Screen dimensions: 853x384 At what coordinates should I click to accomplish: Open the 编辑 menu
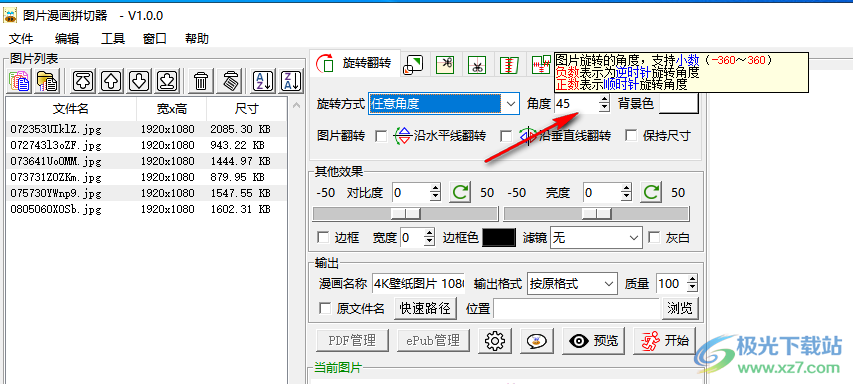[x=67, y=39]
